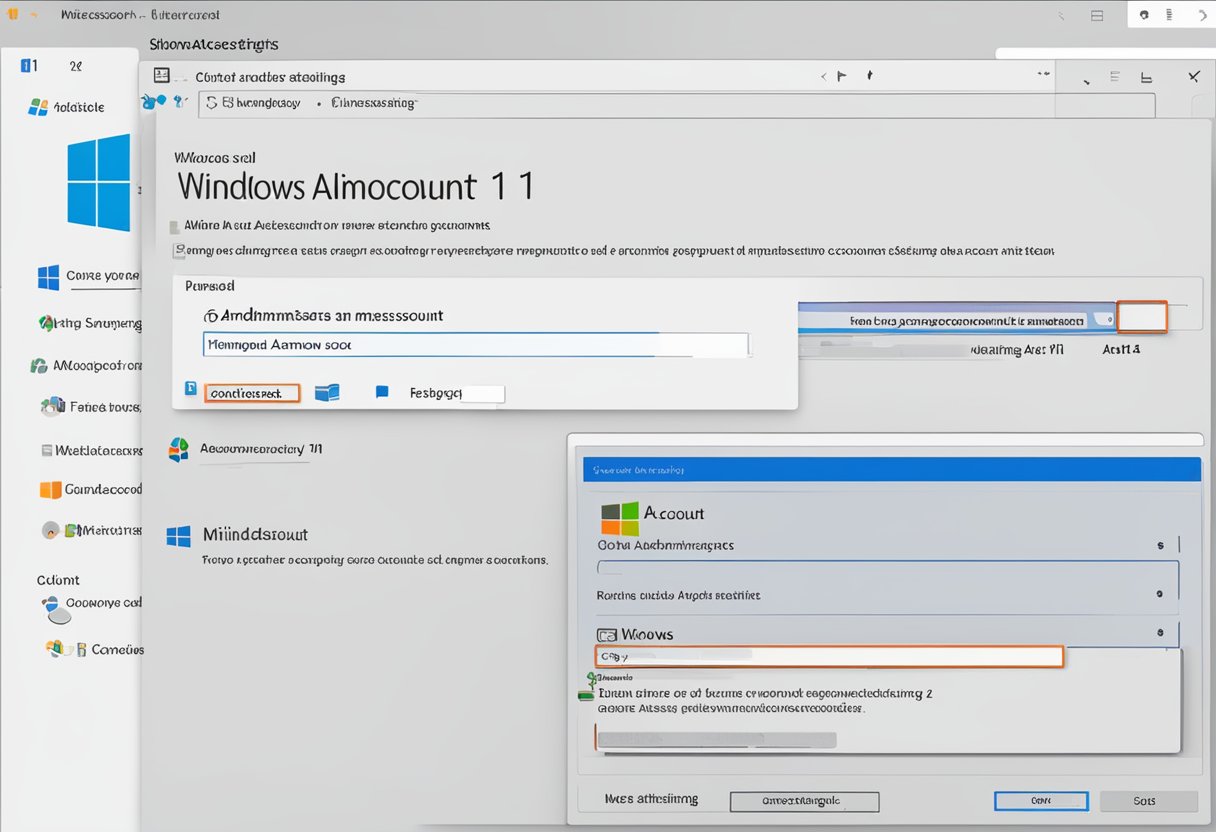Select the Windows logo icon beside Microsoft account
The height and width of the screenshot is (832, 1216).
pyautogui.click(x=178, y=537)
